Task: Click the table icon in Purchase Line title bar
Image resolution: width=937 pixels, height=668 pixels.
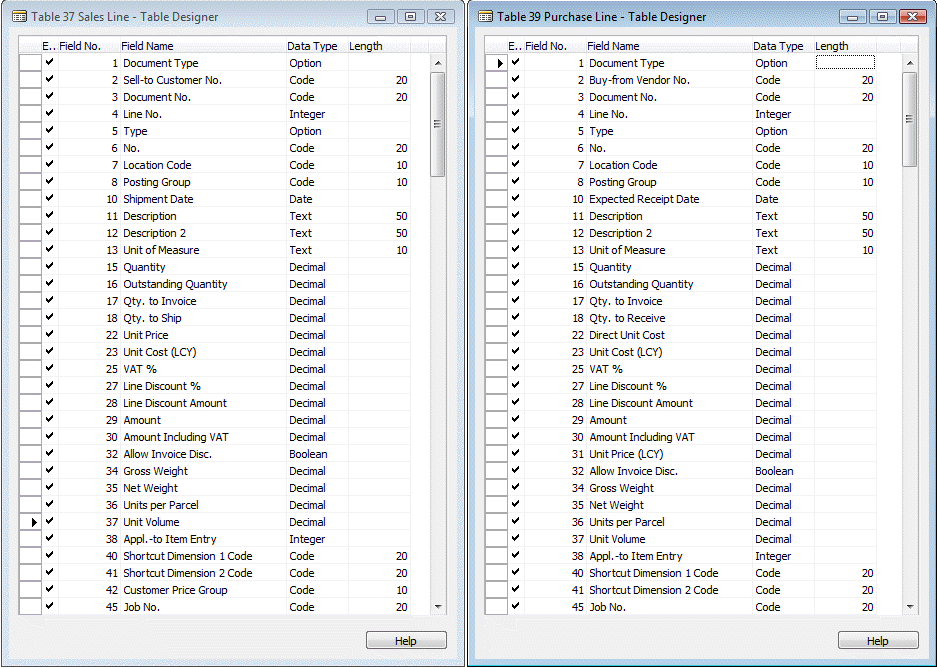Action: click(x=485, y=17)
